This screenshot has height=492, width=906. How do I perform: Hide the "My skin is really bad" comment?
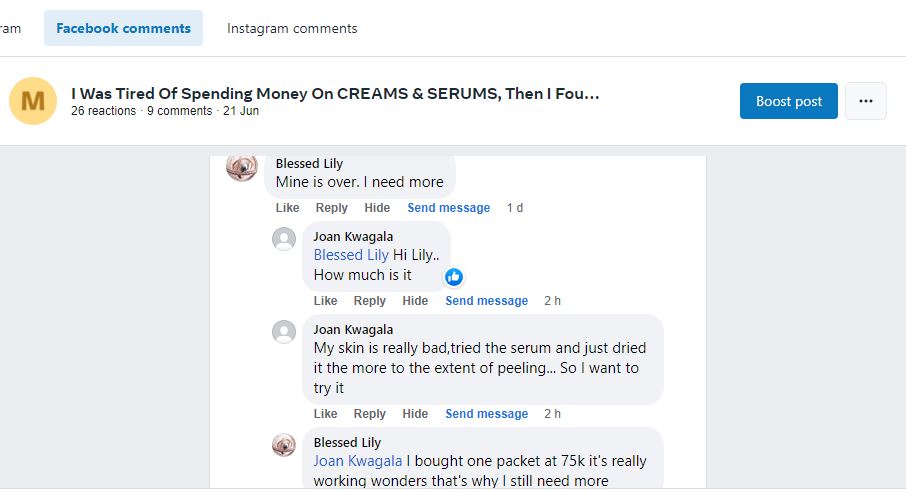pyautogui.click(x=415, y=414)
